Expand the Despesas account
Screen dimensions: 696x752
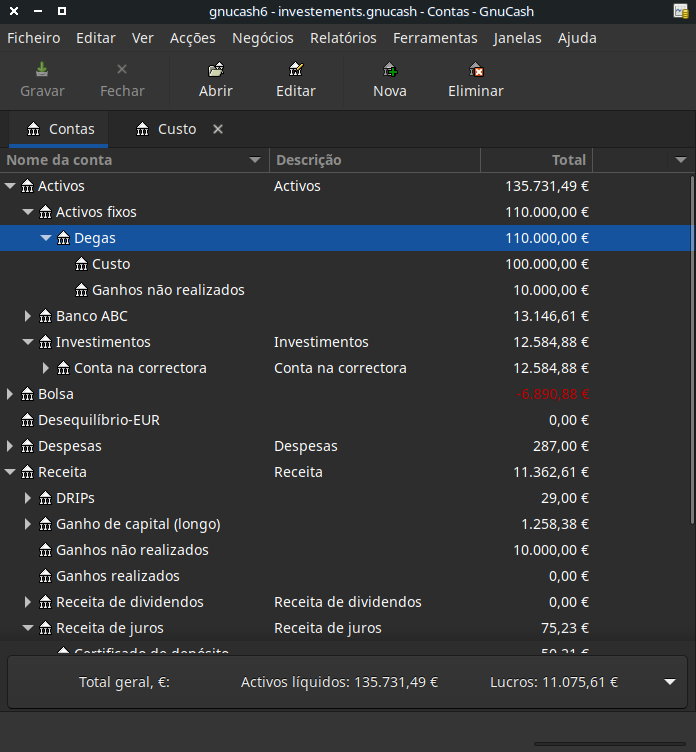click(10, 446)
